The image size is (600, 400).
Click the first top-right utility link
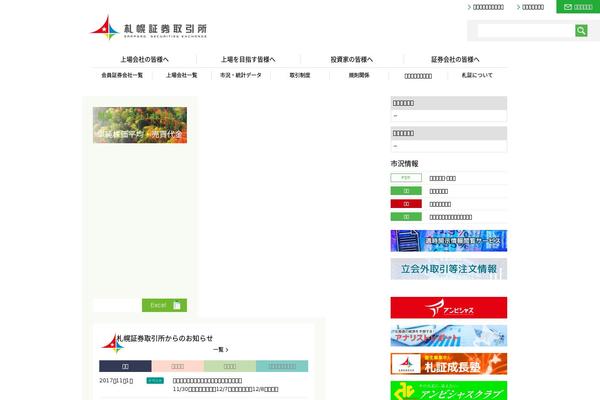(486, 7)
